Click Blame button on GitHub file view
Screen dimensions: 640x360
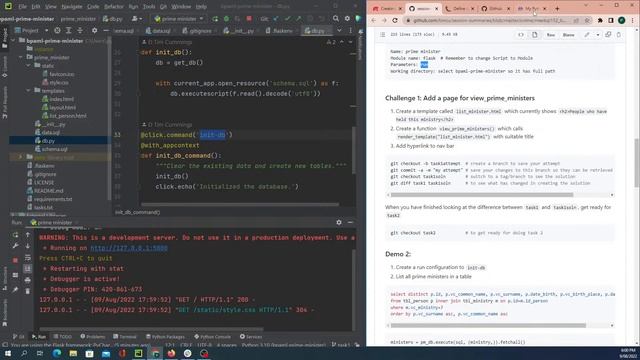[568, 35]
